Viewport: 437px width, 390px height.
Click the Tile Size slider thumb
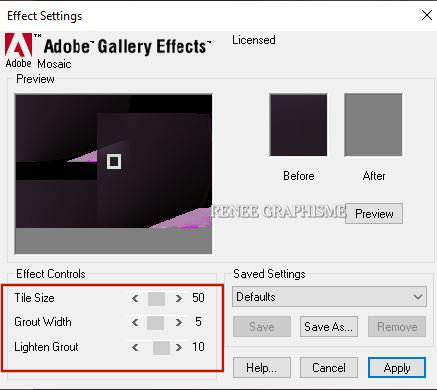[x=156, y=299]
